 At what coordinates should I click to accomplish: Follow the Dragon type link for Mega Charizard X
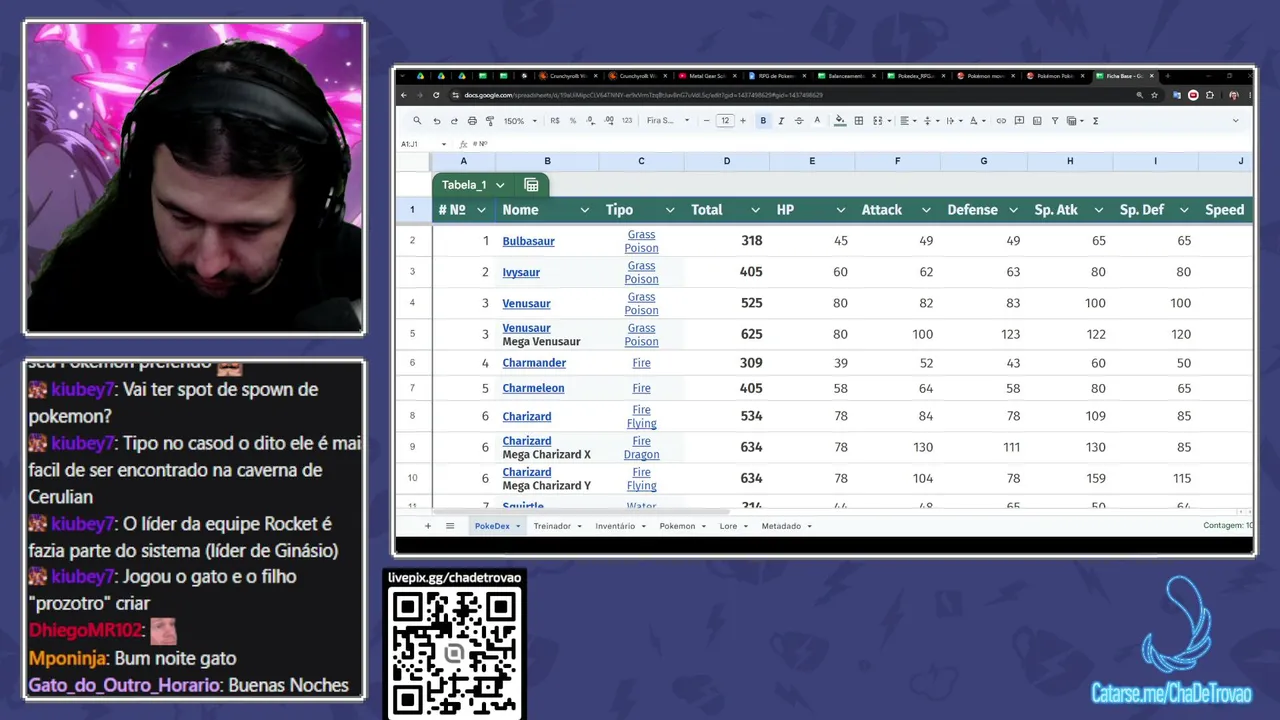coord(641,455)
